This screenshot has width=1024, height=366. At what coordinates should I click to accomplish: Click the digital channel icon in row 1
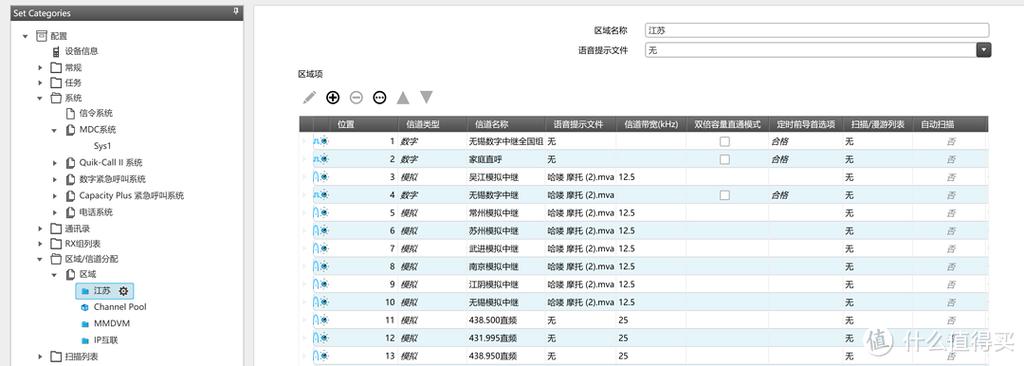[321, 141]
